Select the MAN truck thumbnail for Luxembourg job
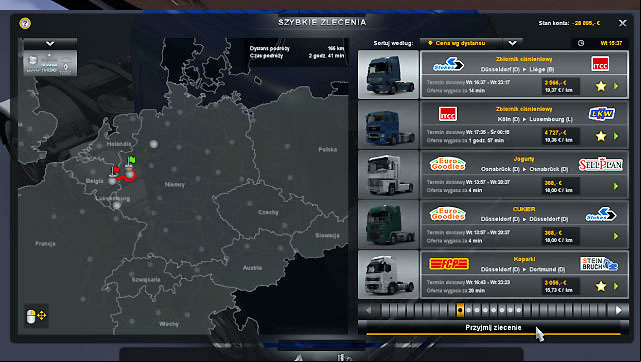 [388, 125]
